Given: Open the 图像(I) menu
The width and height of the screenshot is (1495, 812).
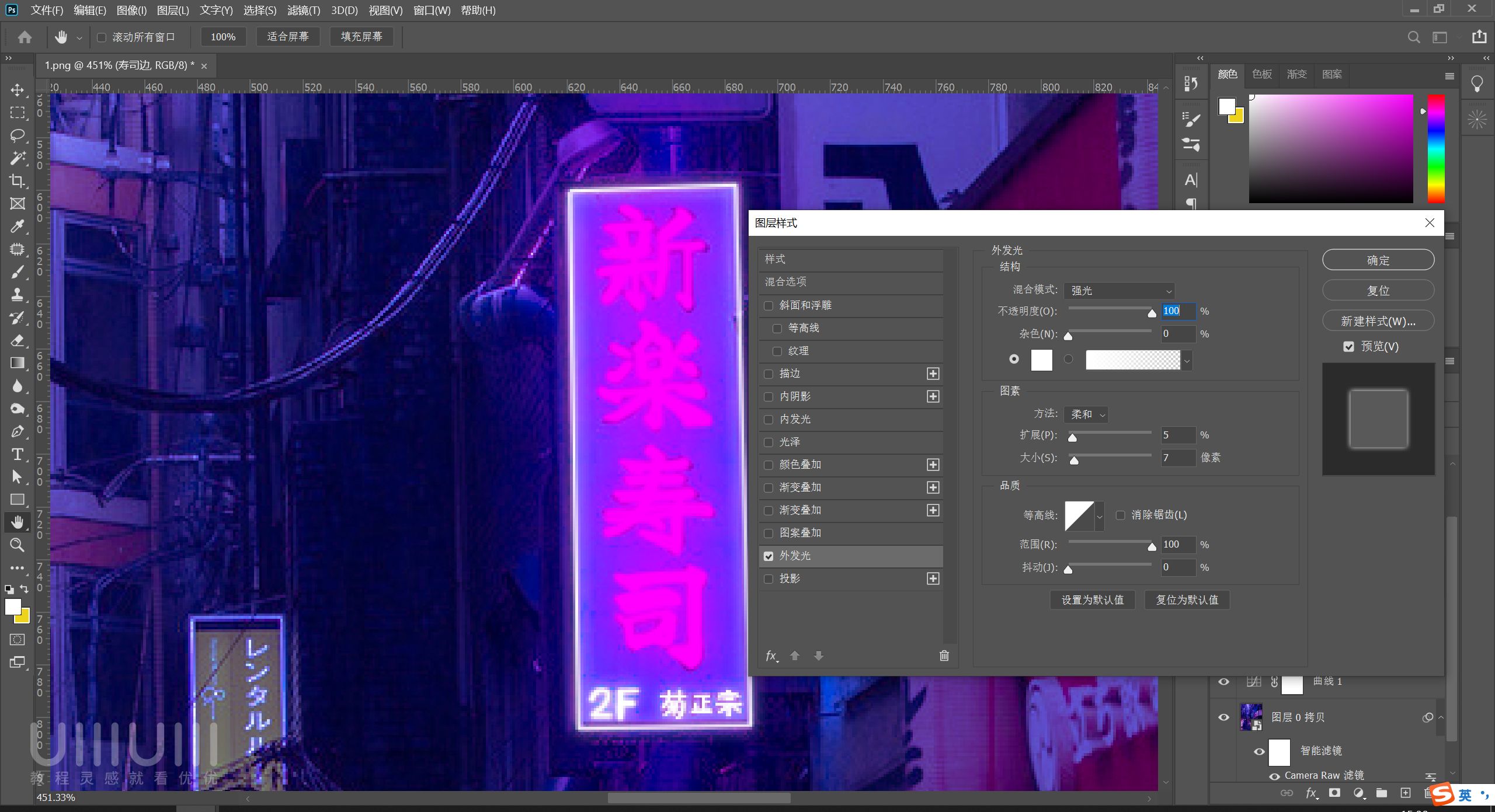Looking at the screenshot, I should click(131, 11).
